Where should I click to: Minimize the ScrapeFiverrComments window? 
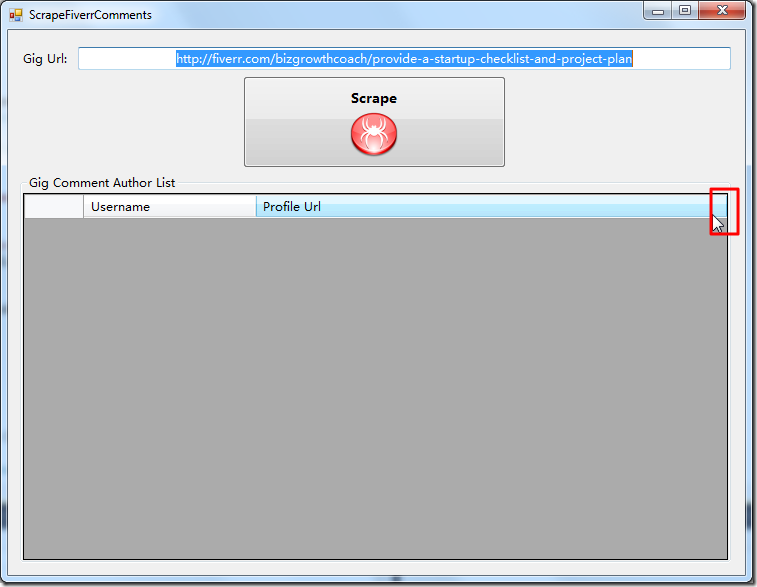tap(658, 10)
